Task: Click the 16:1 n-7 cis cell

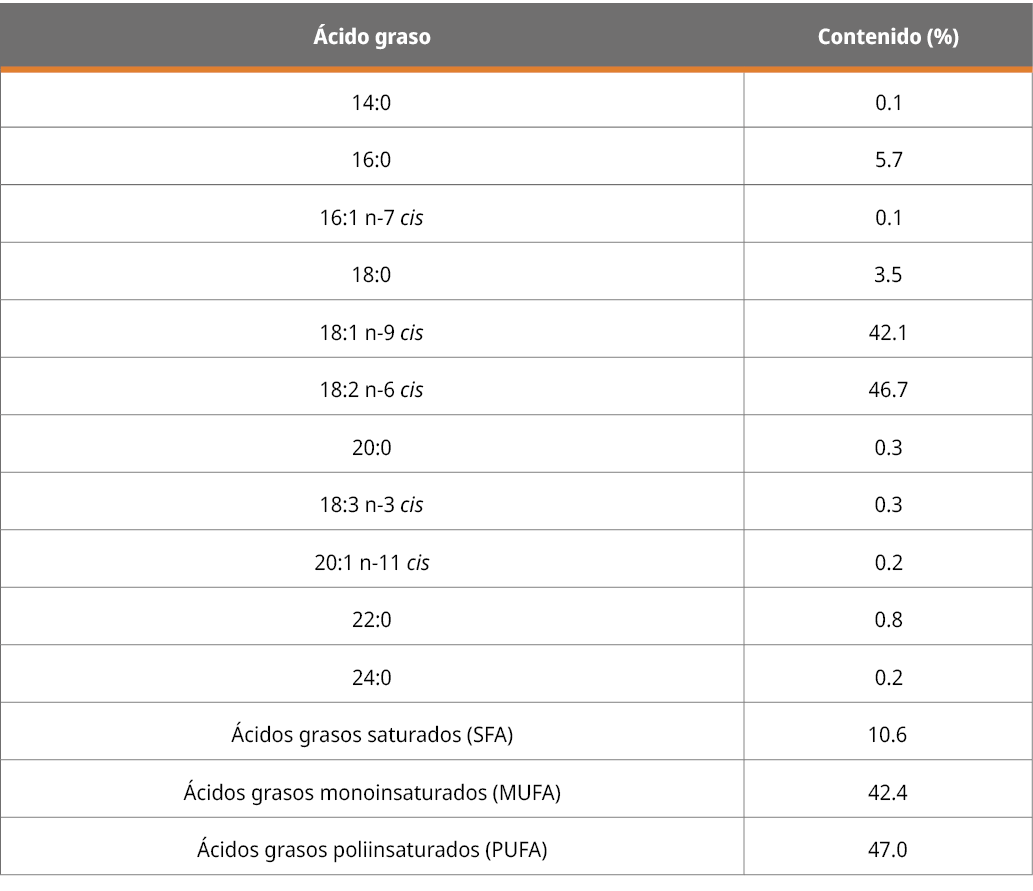Action: (x=371, y=217)
